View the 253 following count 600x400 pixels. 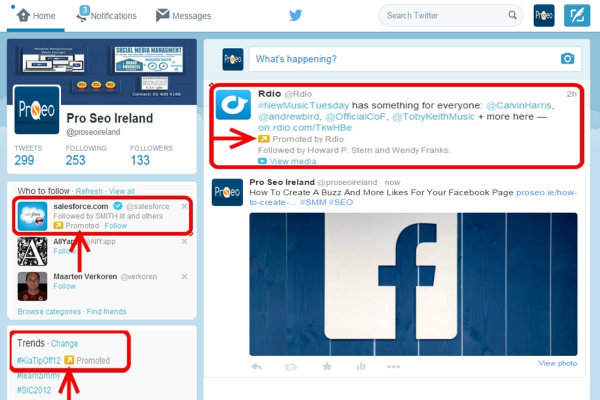75,160
